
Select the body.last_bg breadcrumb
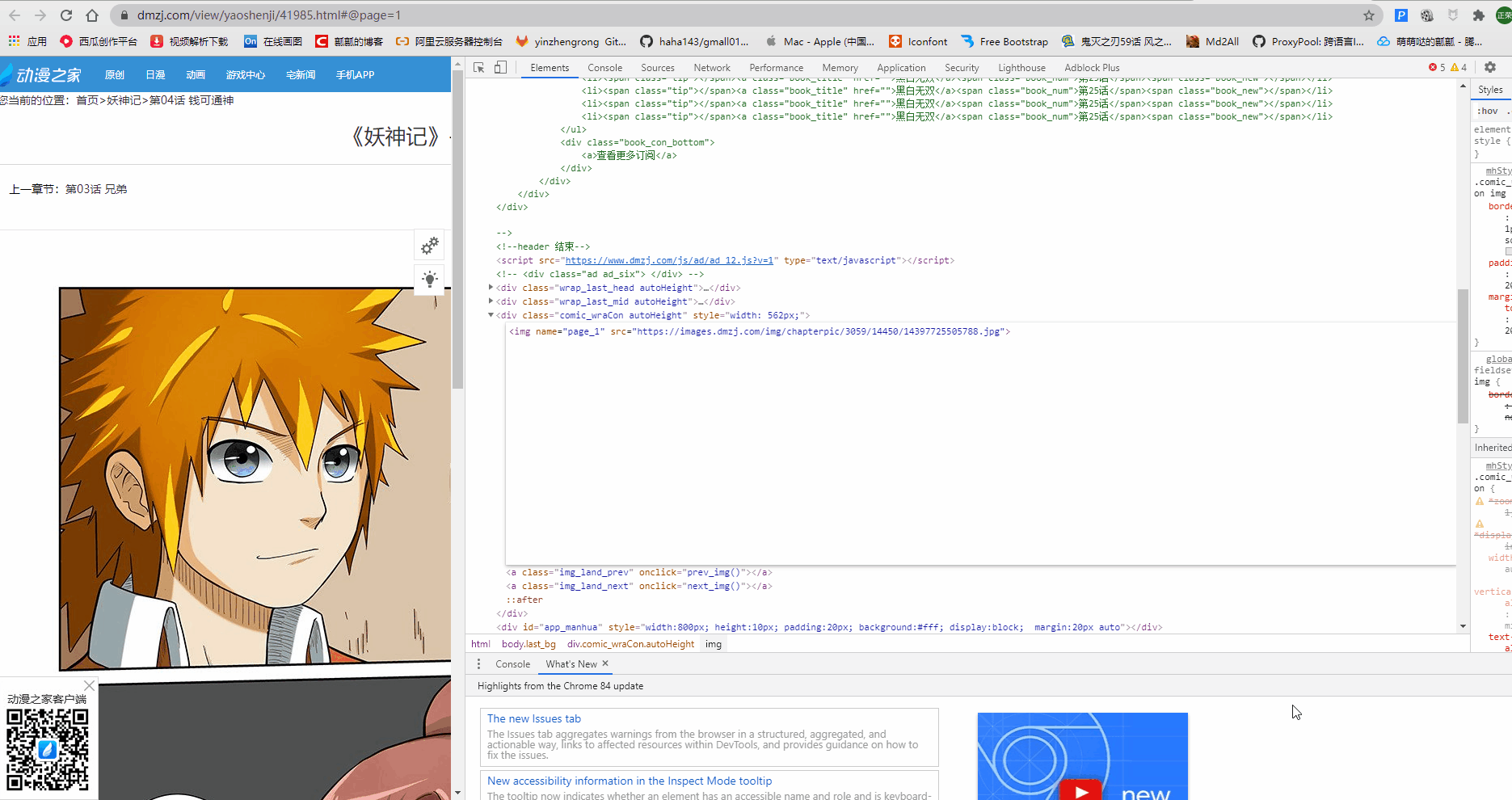click(529, 644)
